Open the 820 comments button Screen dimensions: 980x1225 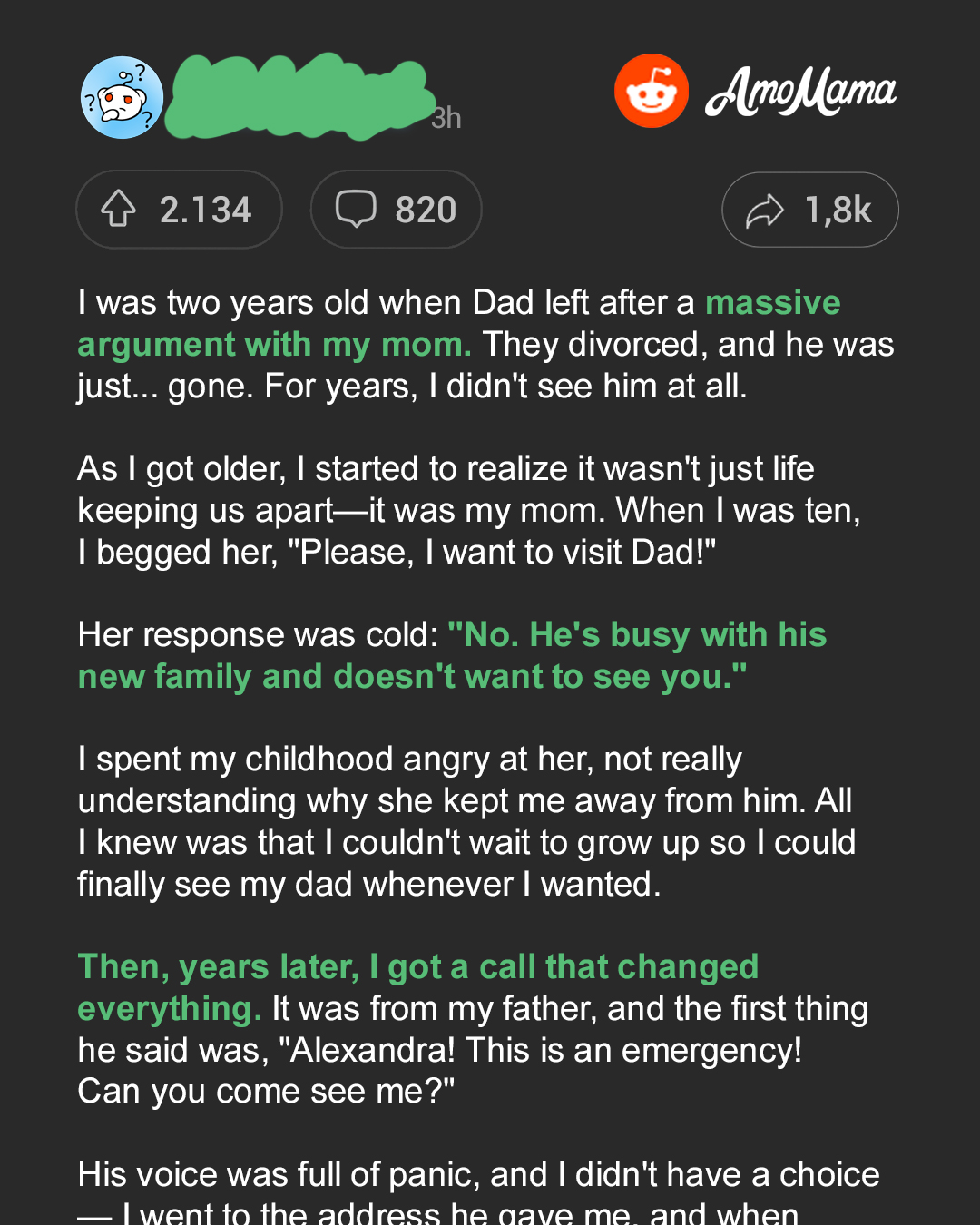click(396, 210)
